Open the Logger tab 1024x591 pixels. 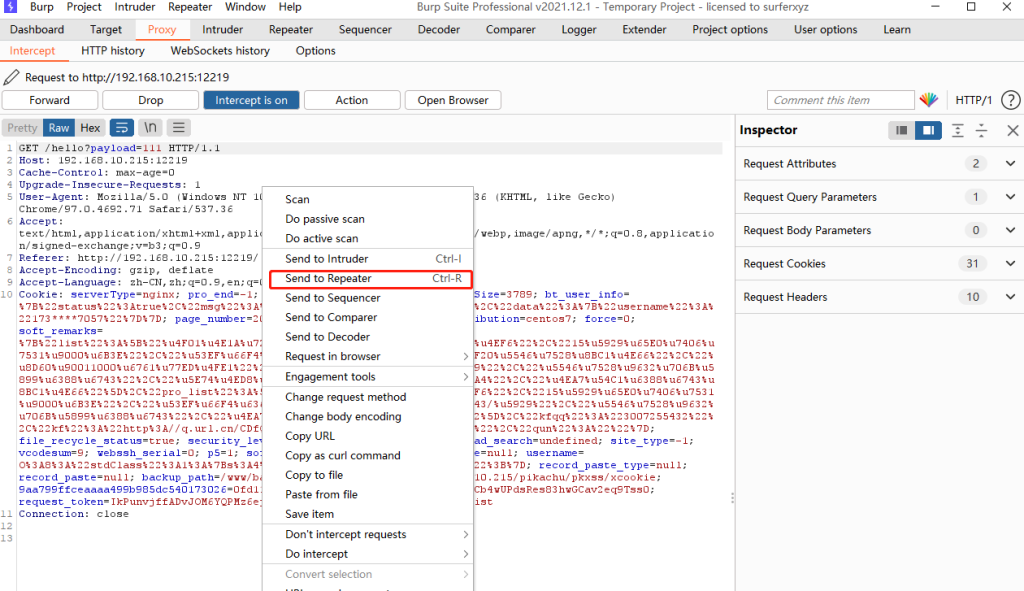[x=579, y=29]
